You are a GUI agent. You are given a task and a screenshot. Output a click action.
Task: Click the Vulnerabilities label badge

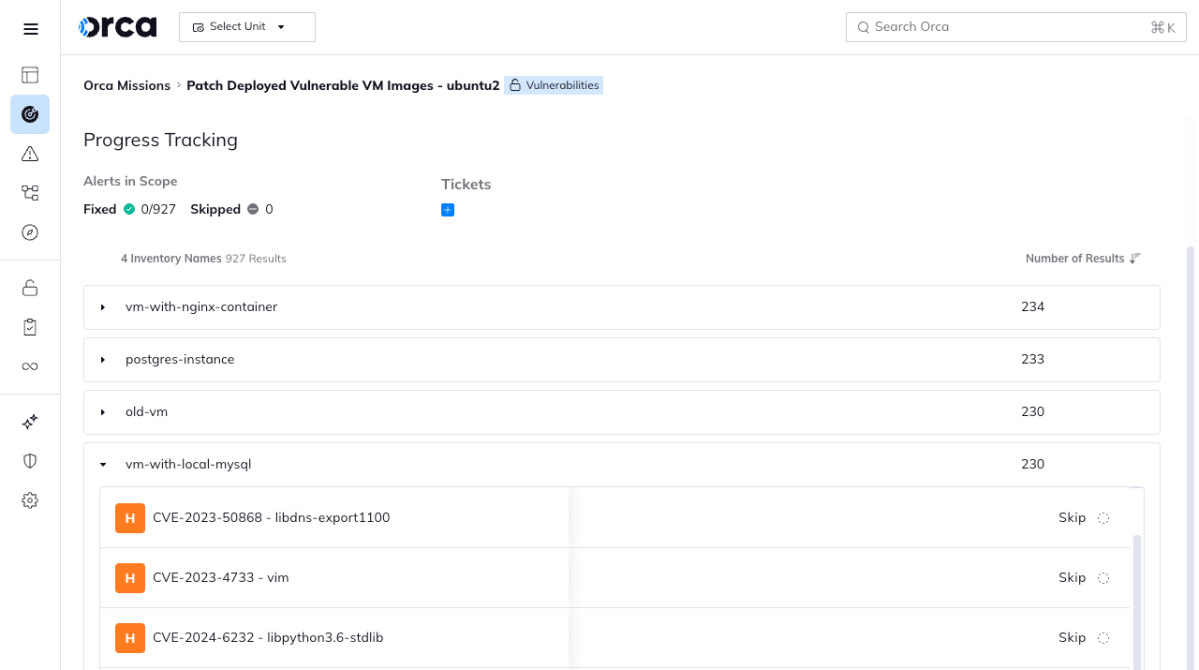coord(554,85)
